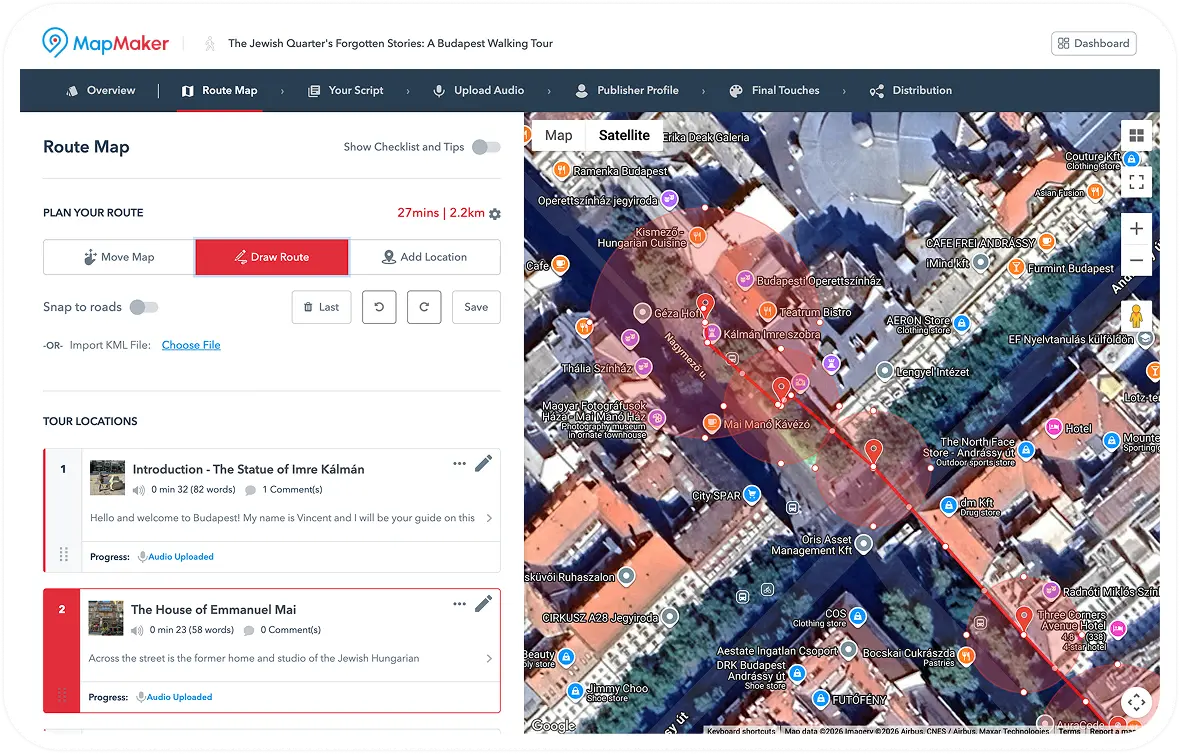The height and width of the screenshot is (754, 1180).
Task: Click the Teátrum Bistro restaurant marker
Action: pos(767,311)
